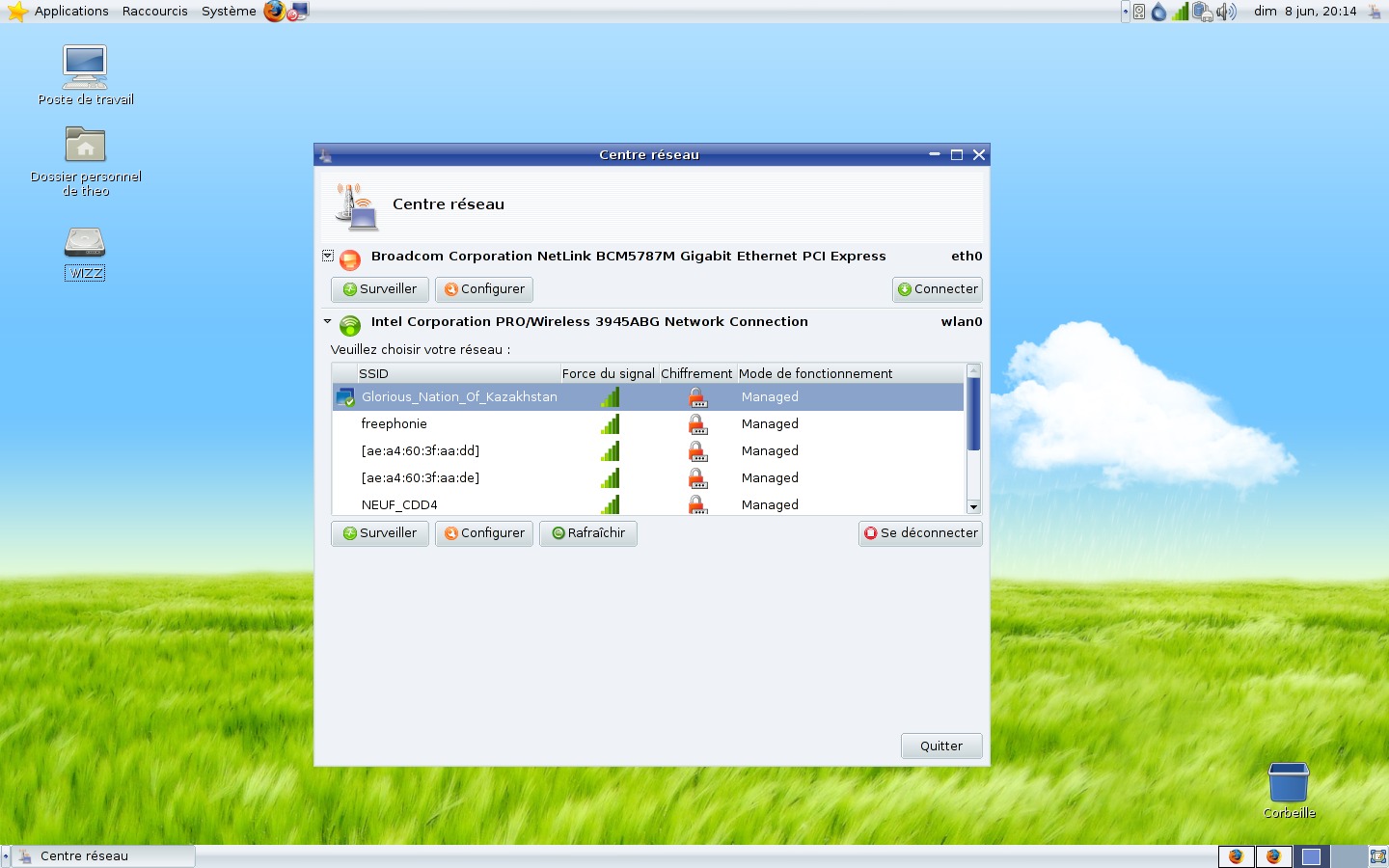Select the Glorious_Nation_Of_Kazakhstan network
Viewport: 1389px width, 868px height.
(x=648, y=396)
